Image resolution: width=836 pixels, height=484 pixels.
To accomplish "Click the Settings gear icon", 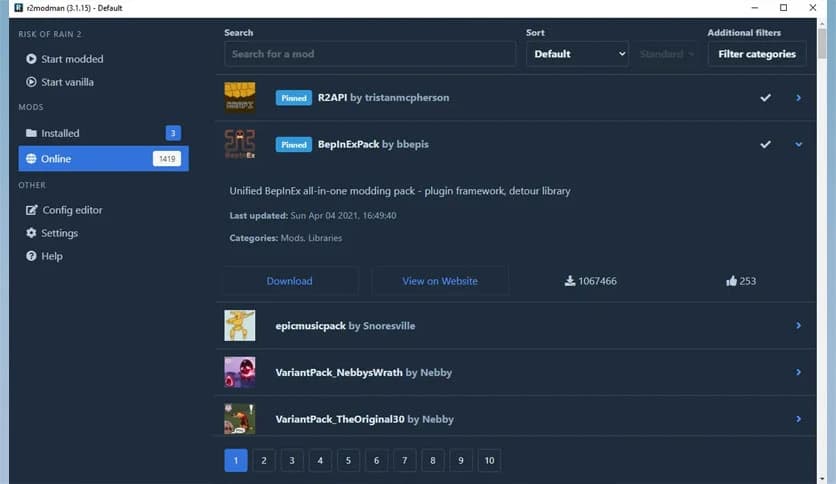I will point(31,233).
